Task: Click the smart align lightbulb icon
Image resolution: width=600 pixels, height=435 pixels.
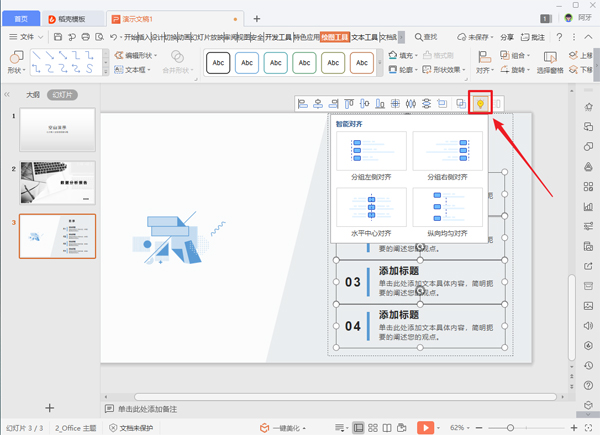Action: coord(481,103)
